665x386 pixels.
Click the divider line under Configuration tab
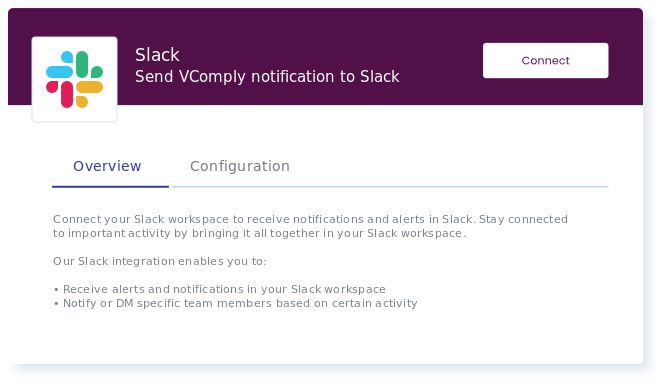click(390, 186)
